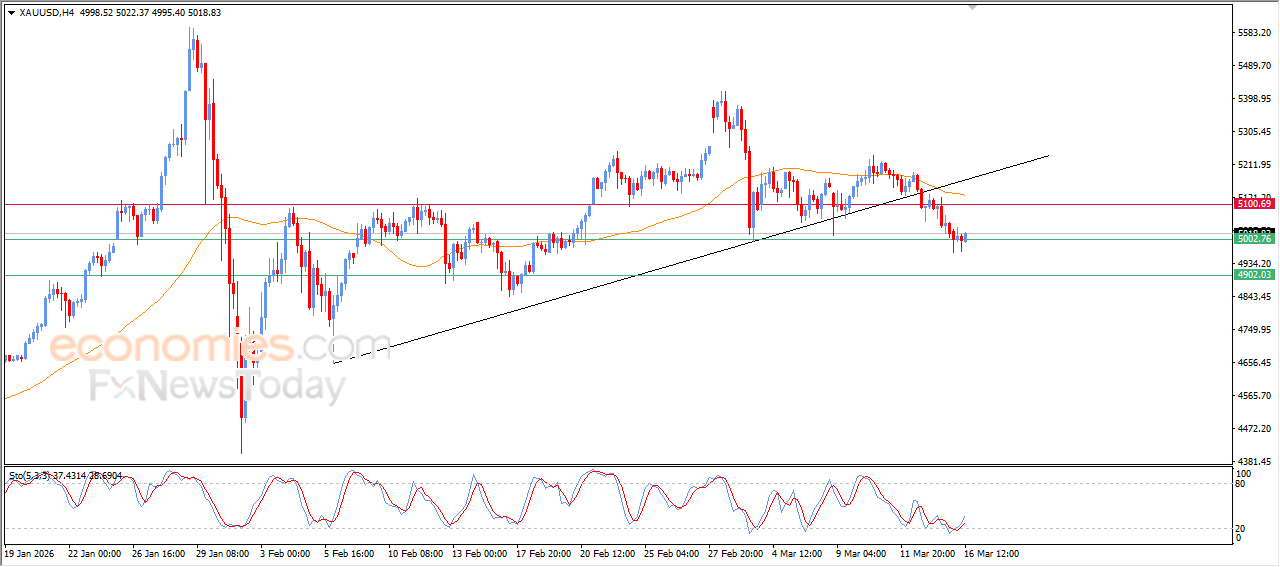Click the 4934.20 price axis label

click(1253, 264)
